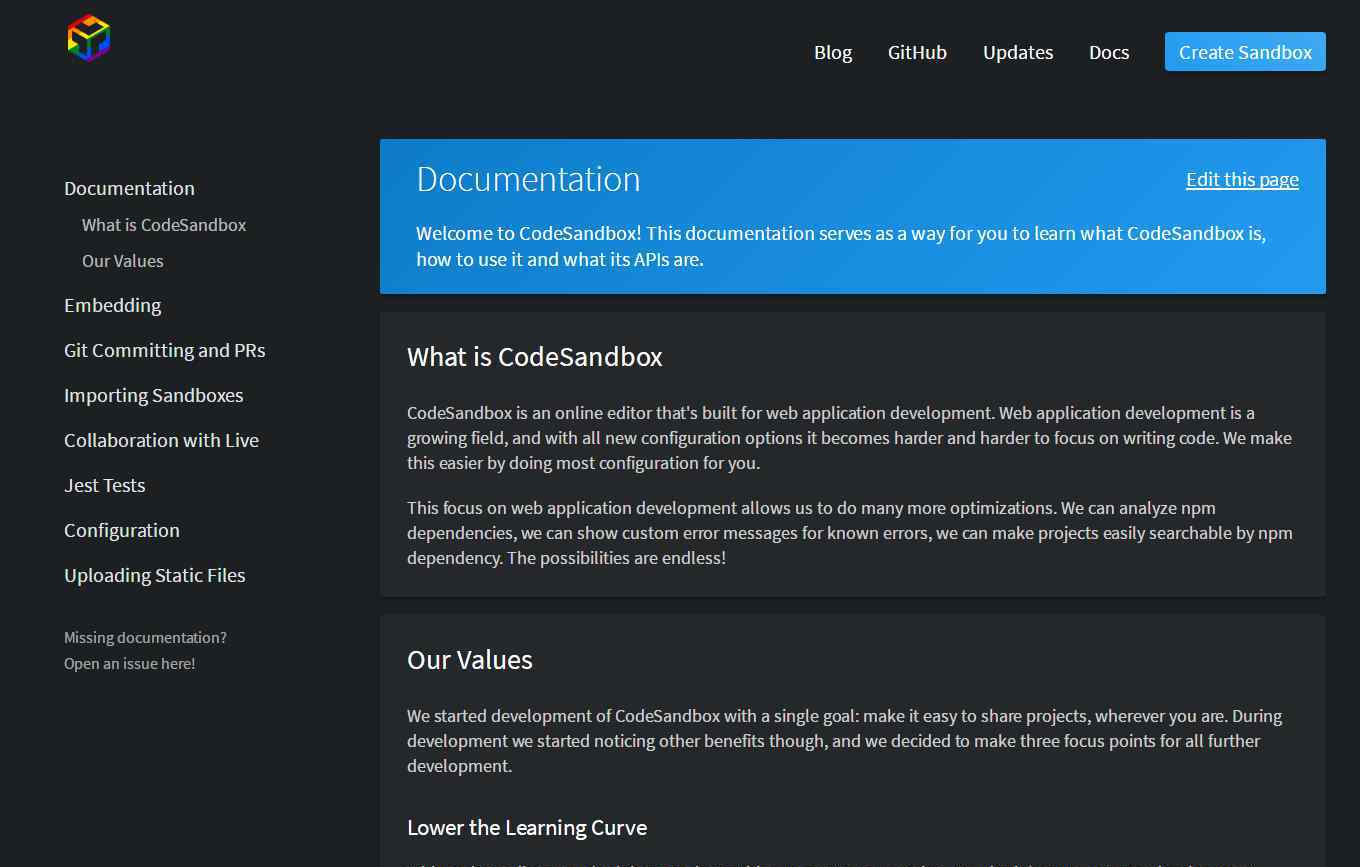This screenshot has height=867, width=1360.
Task: Click the CodeSandbox rainbow cube logo
Action: pyautogui.click(x=88, y=38)
